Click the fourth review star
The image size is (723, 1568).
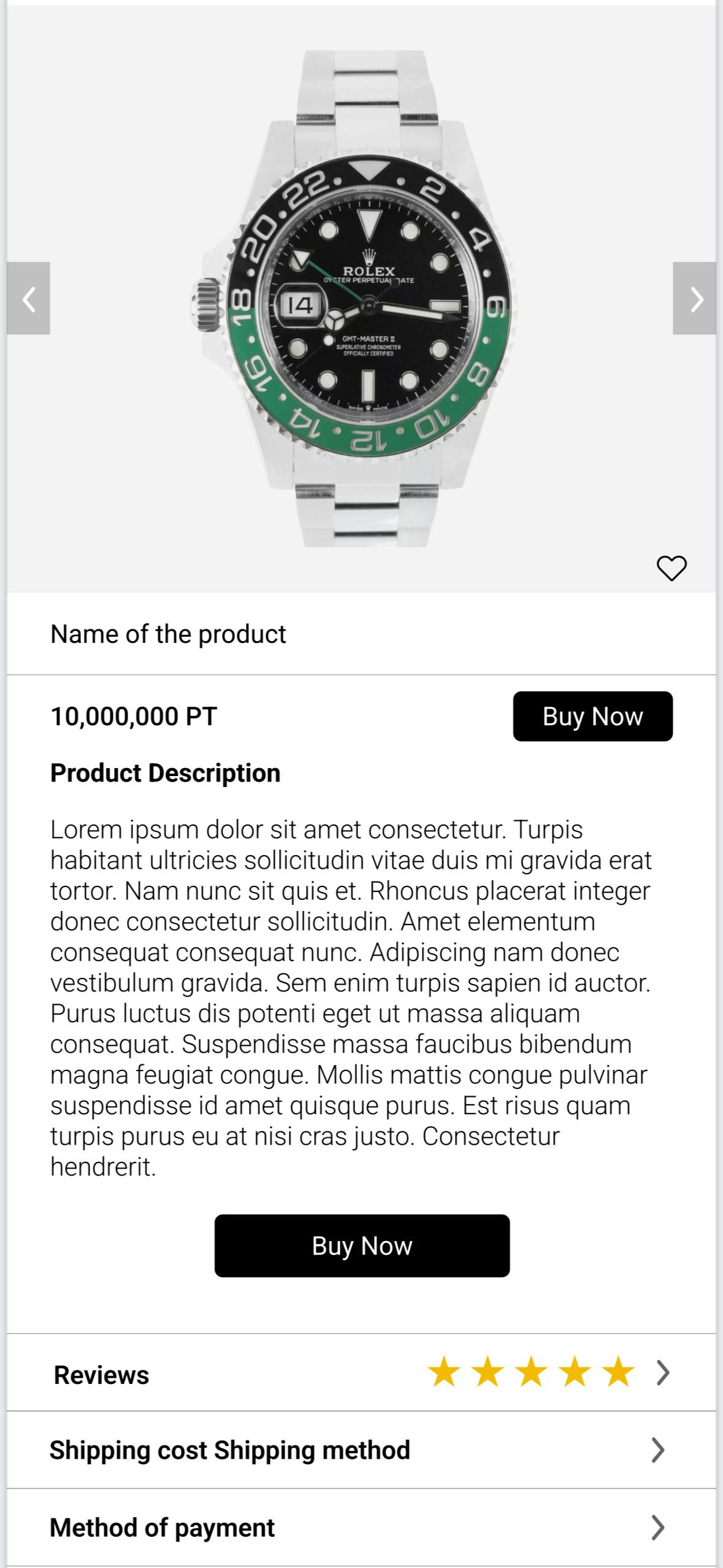(x=575, y=1372)
